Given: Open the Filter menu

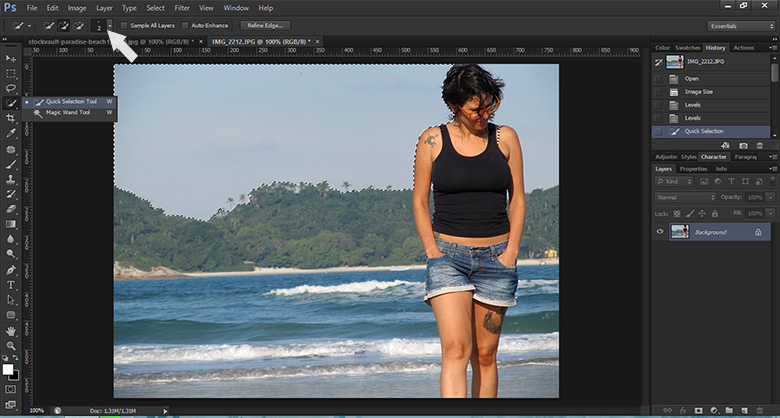Looking at the screenshot, I should tap(182, 7).
